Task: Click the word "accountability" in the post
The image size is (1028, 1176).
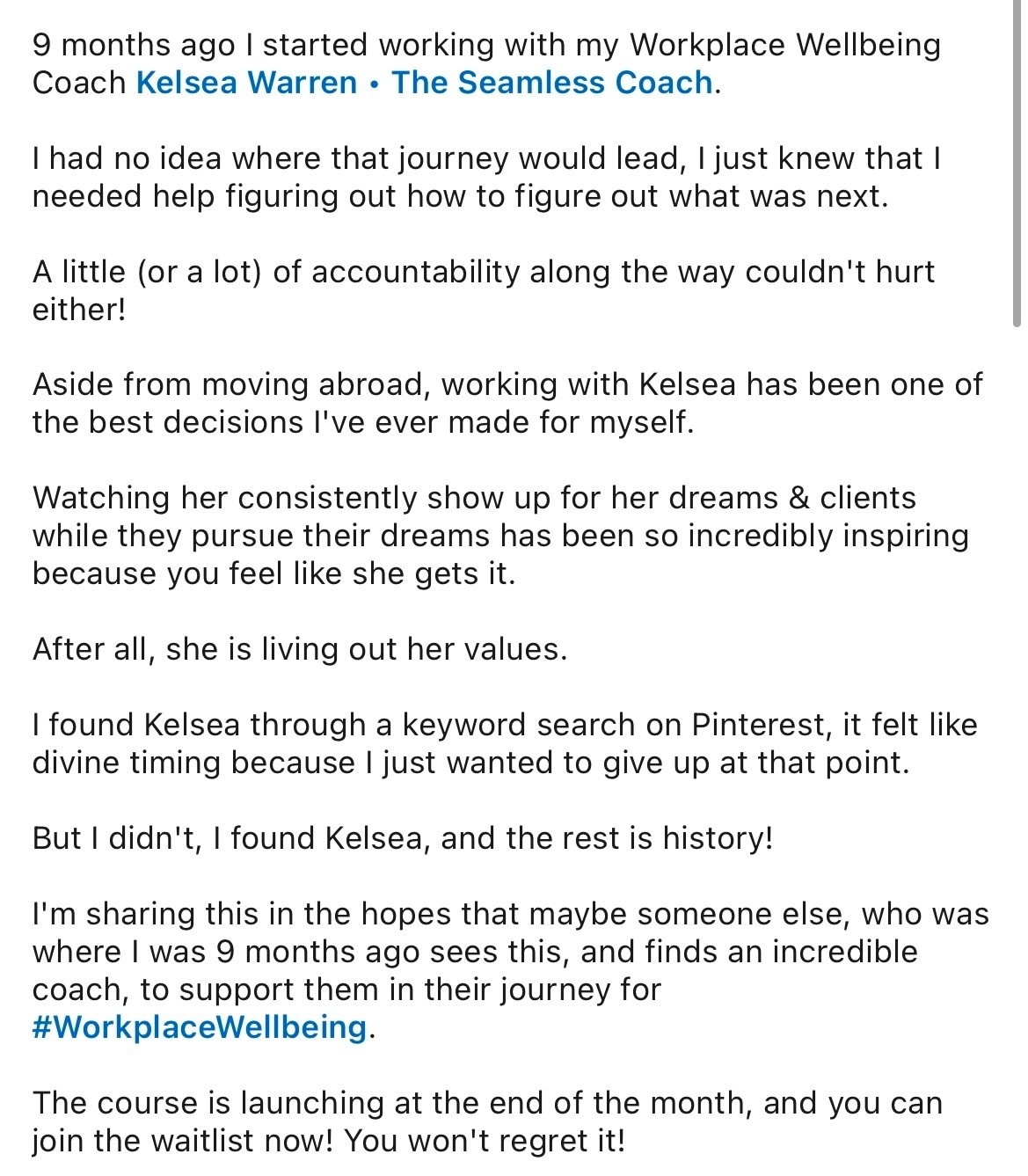Action: (416, 273)
